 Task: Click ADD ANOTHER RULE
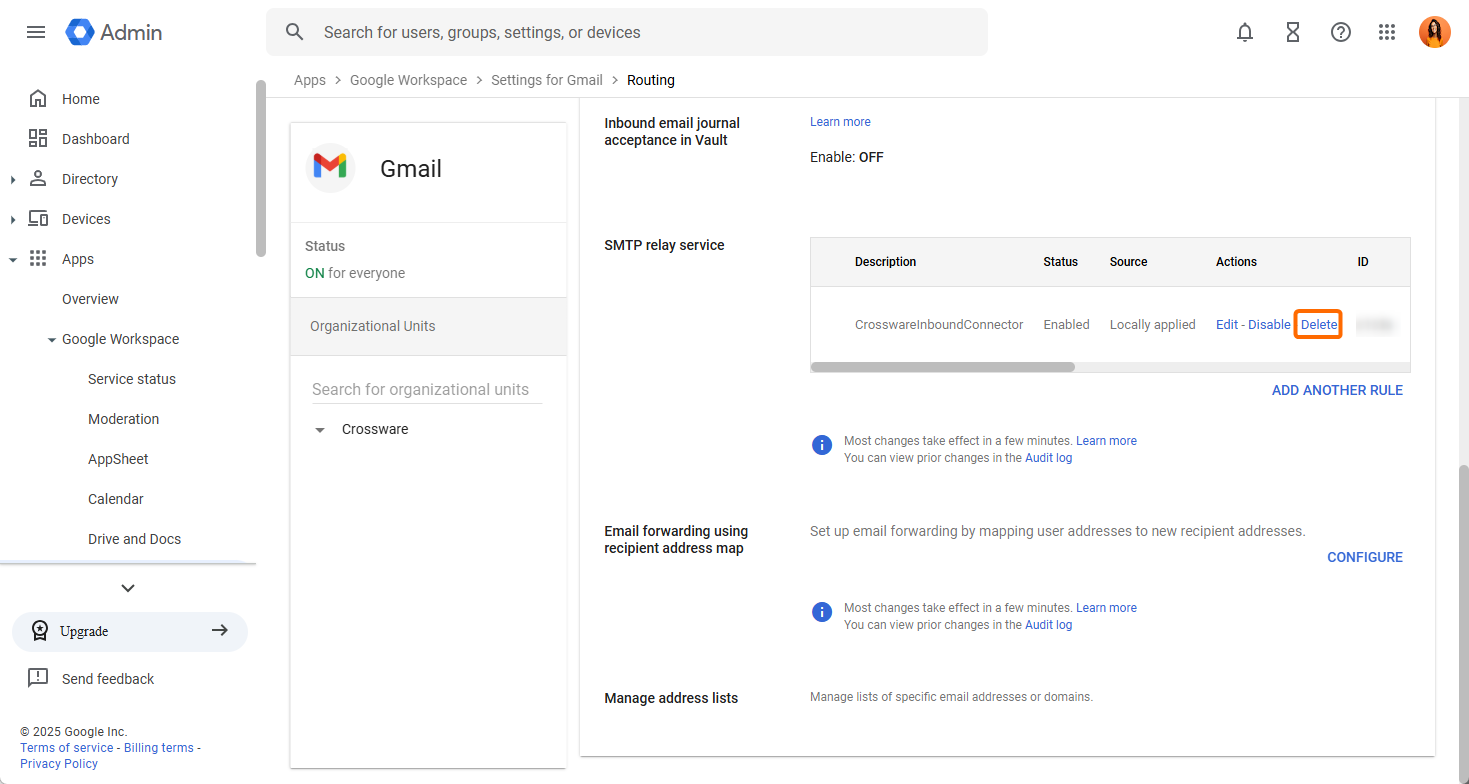click(x=1336, y=390)
